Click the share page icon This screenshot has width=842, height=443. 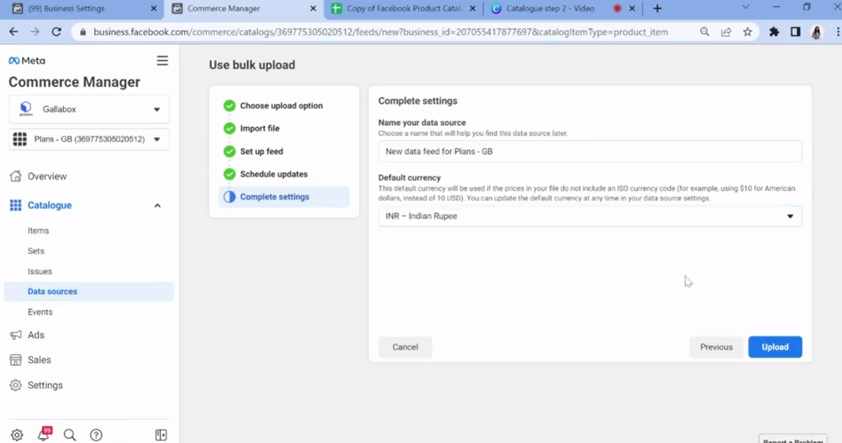pos(726,32)
